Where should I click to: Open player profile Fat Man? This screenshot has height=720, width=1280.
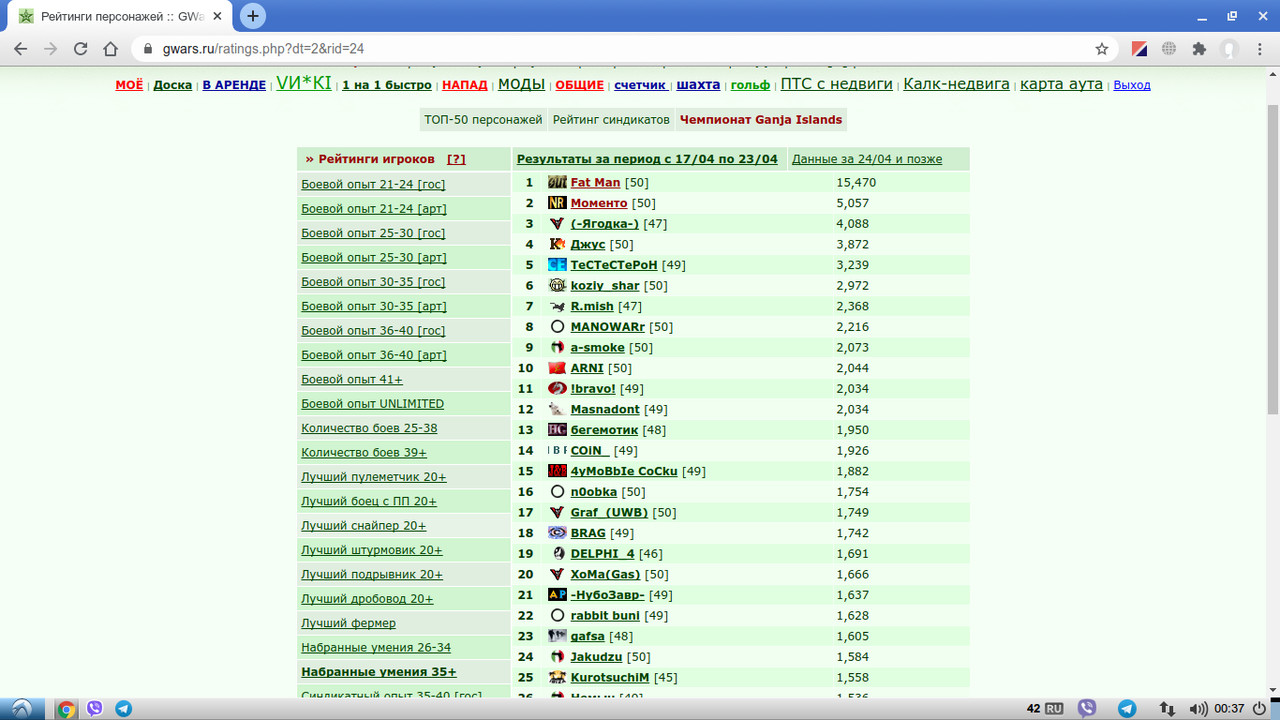595,183
